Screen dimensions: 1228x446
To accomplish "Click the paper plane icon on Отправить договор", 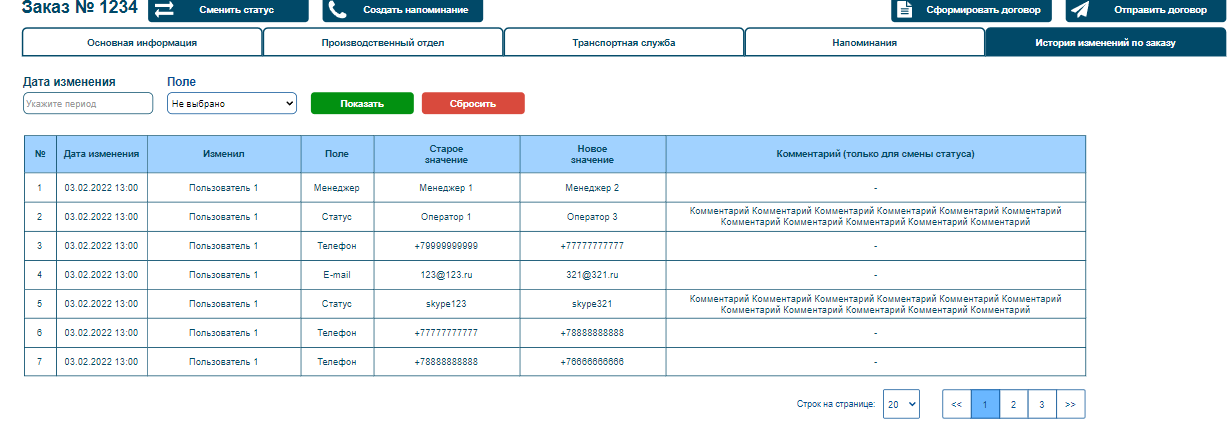I will pos(1080,10).
